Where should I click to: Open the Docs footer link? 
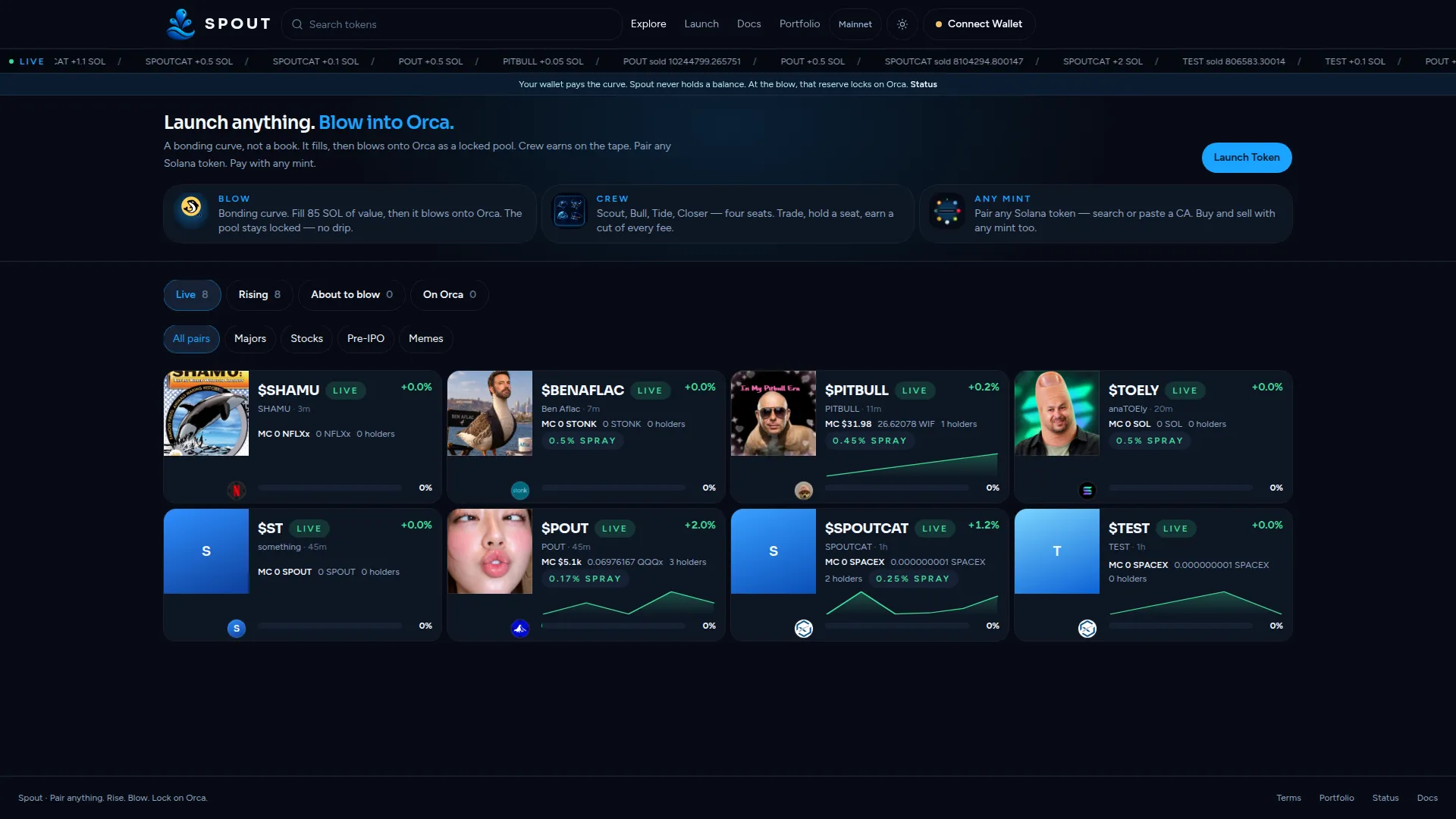click(1427, 798)
